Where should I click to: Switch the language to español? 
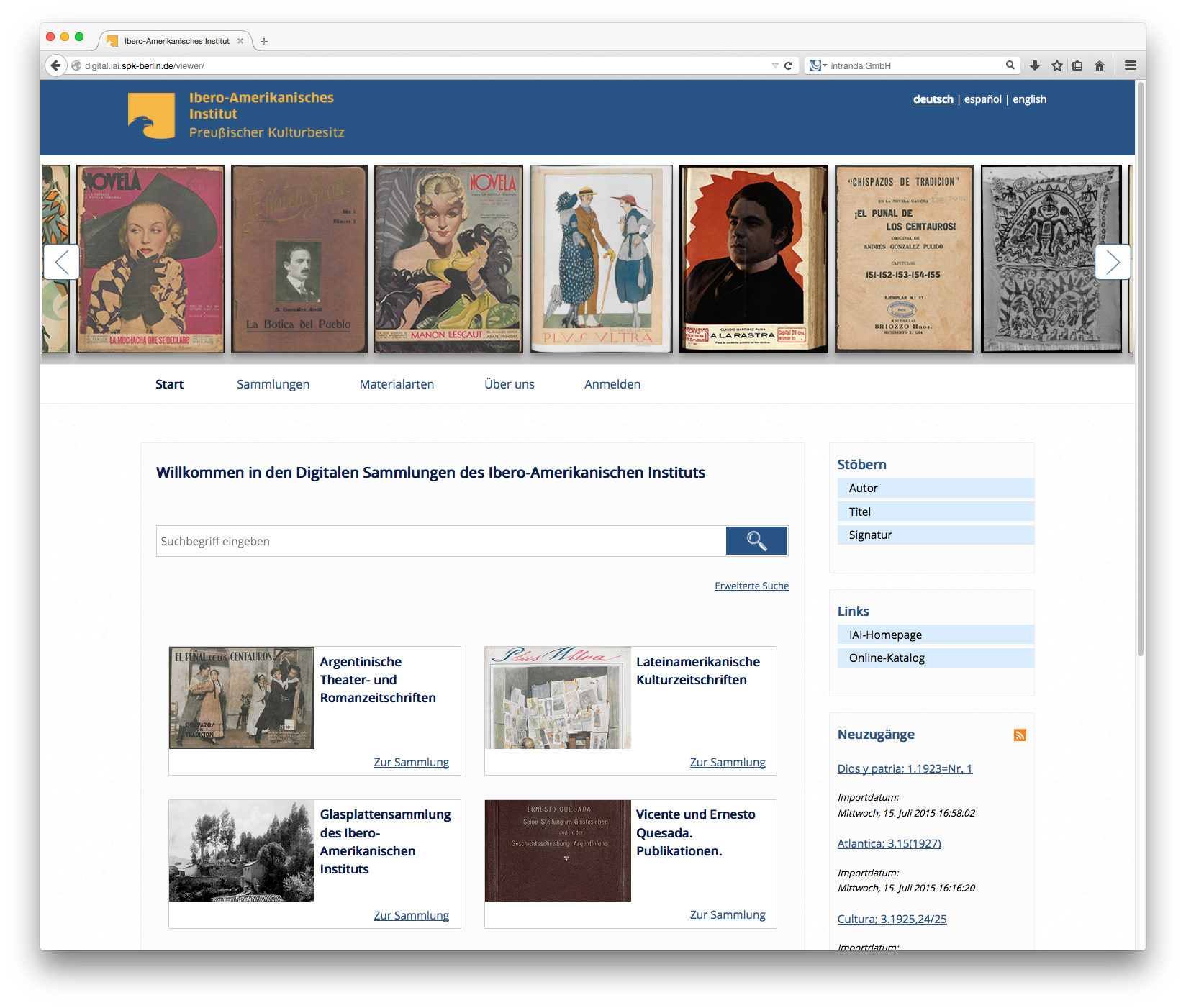tap(982, 99)
